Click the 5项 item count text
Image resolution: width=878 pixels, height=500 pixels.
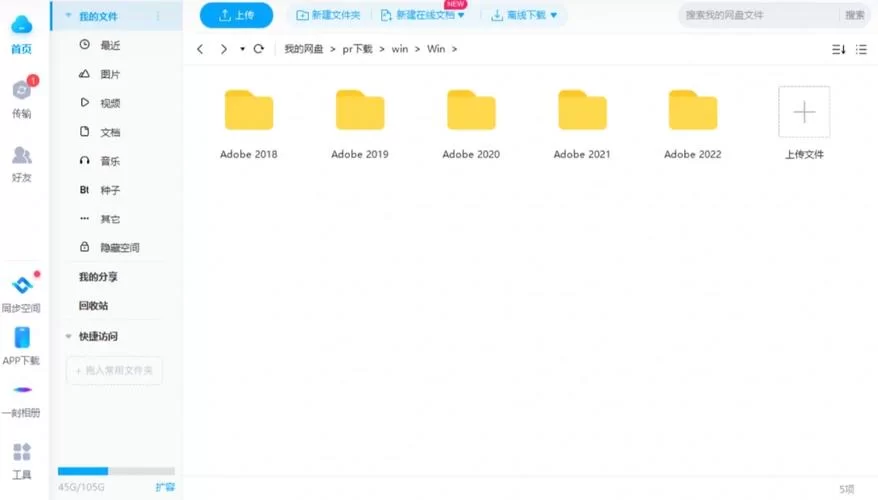[x=847, y=489]
